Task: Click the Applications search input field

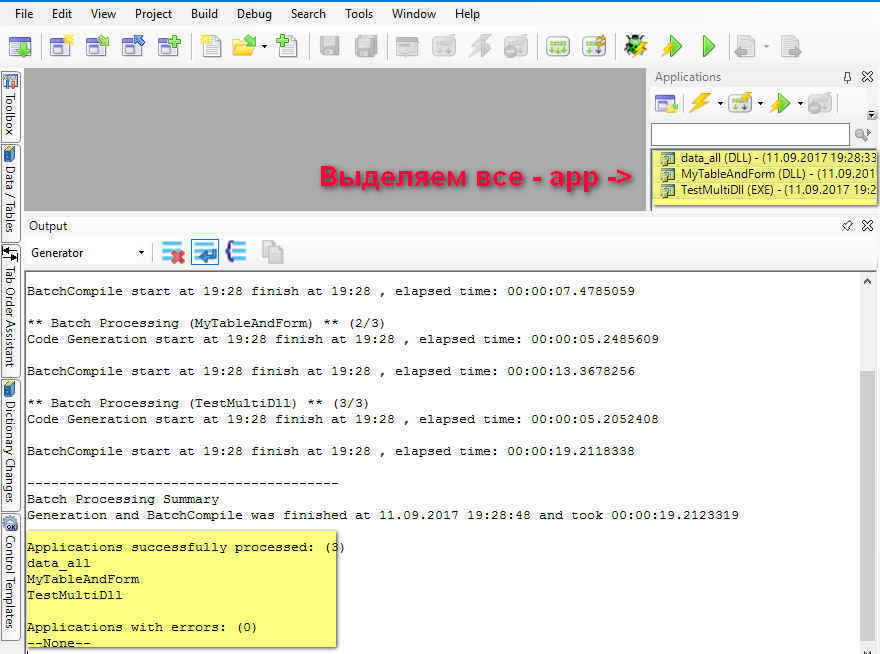Action: click(x=749, y=134)
